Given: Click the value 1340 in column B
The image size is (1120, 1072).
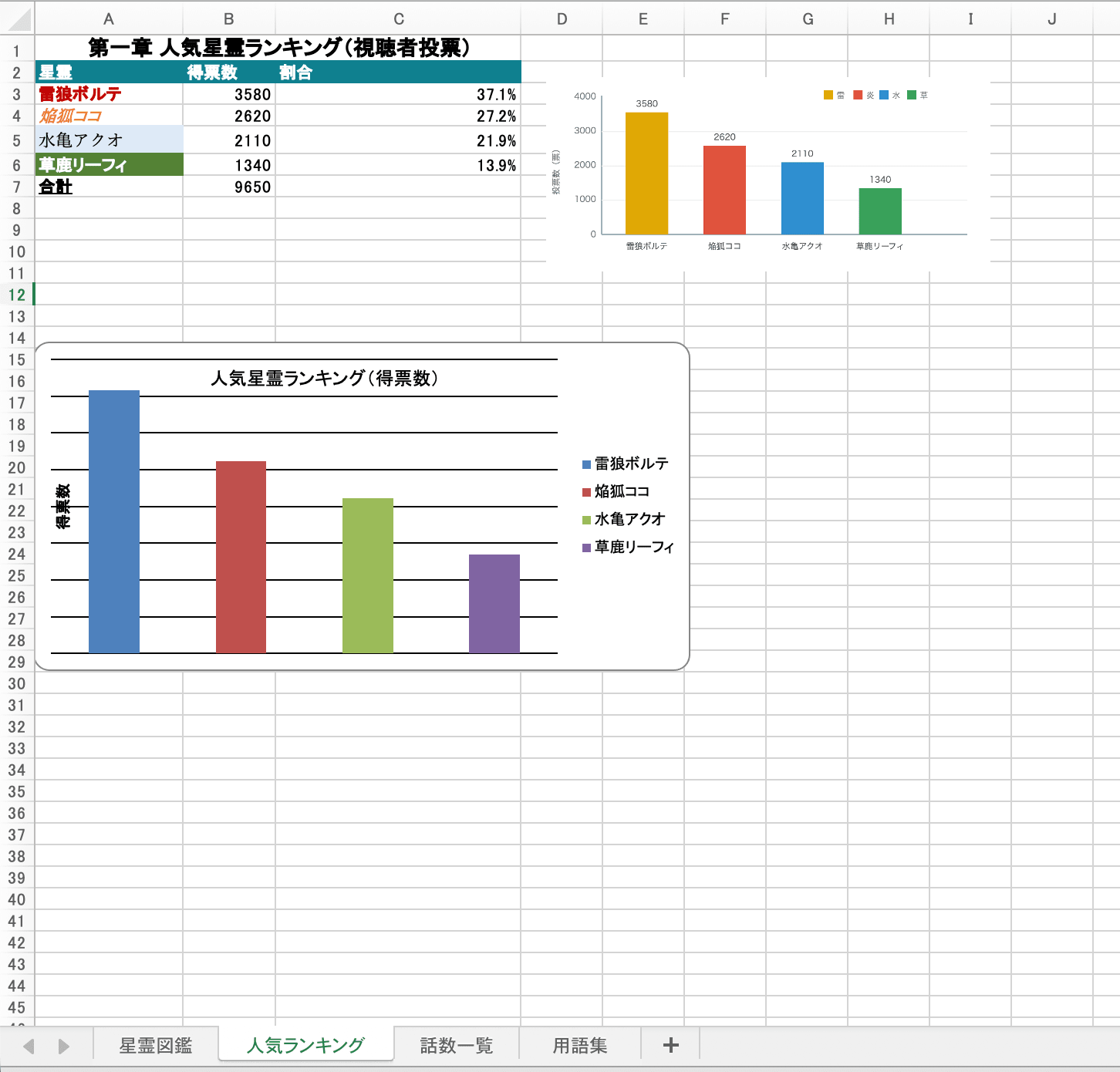Looking at the screenshot, I should (x=229, y=164).
